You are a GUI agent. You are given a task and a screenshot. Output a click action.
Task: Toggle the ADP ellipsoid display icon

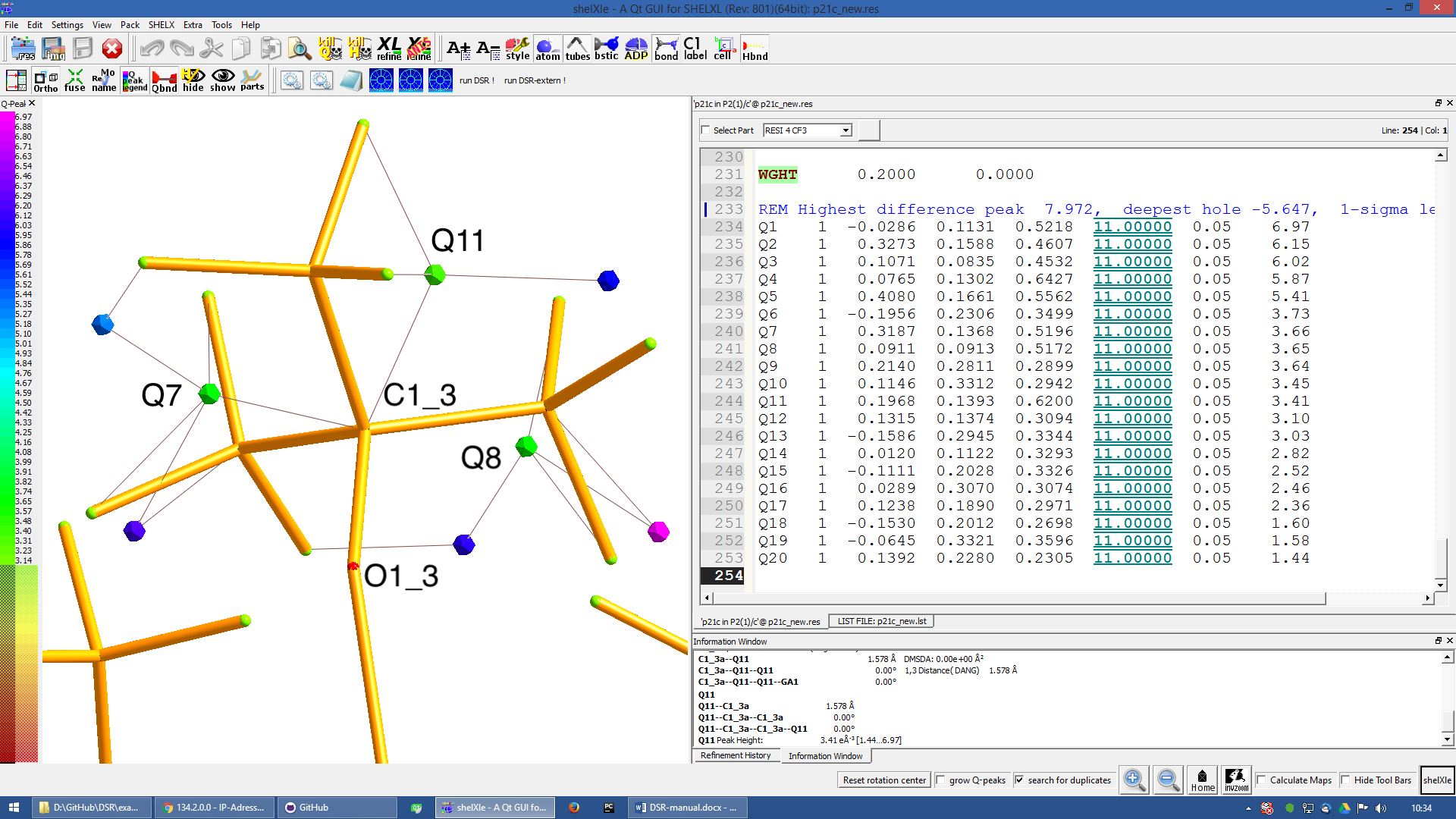click(x=635, y=49)
